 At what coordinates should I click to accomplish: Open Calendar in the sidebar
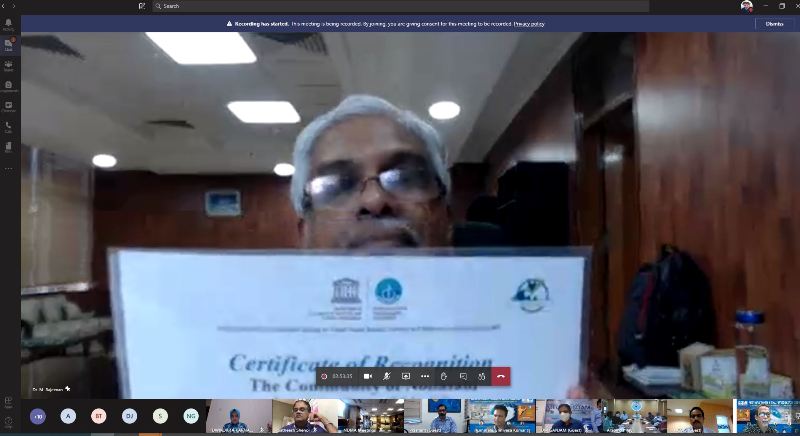pos(9,107)
